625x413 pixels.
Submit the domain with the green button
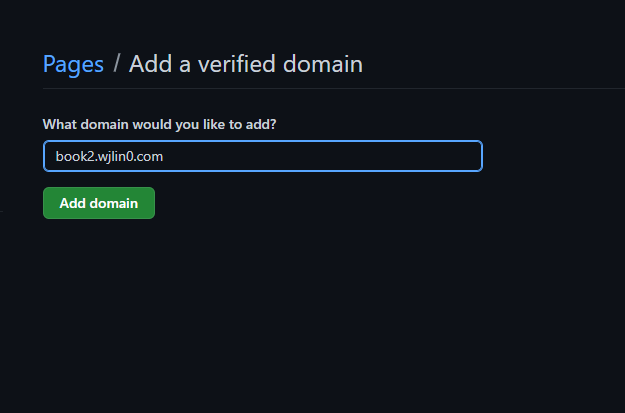click(99, 203)
